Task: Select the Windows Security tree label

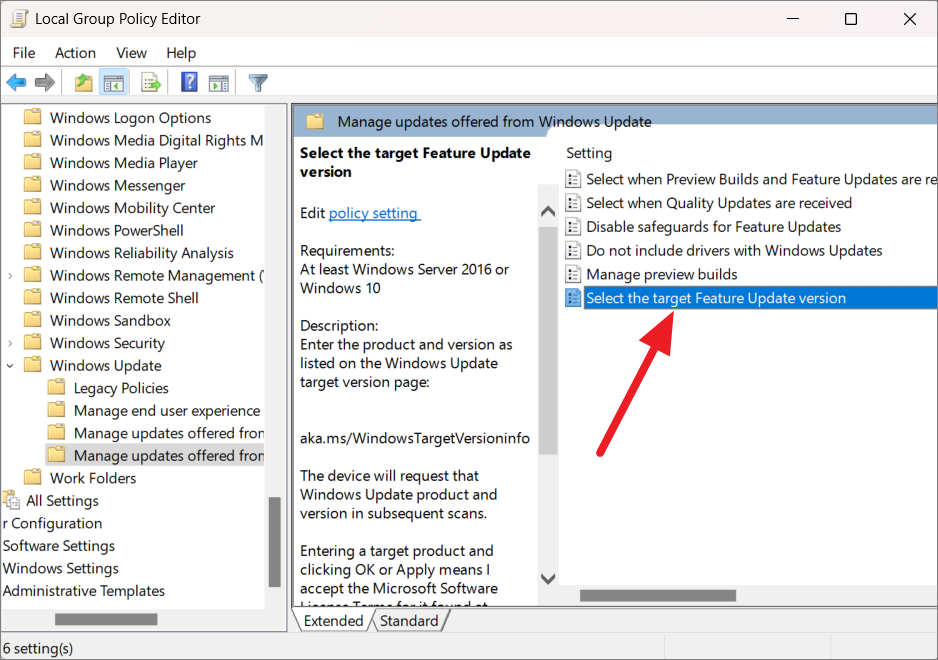Action: 107,343
